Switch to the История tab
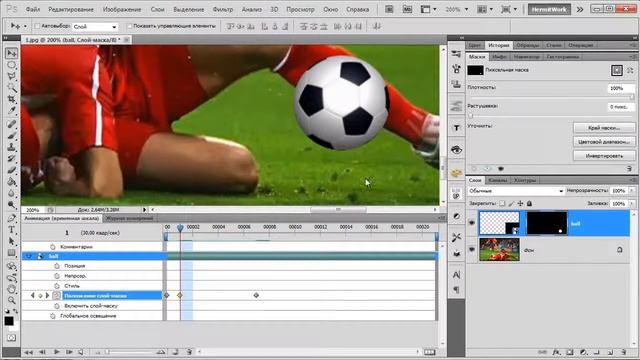 pyautogui.click(x=498, y=45)
